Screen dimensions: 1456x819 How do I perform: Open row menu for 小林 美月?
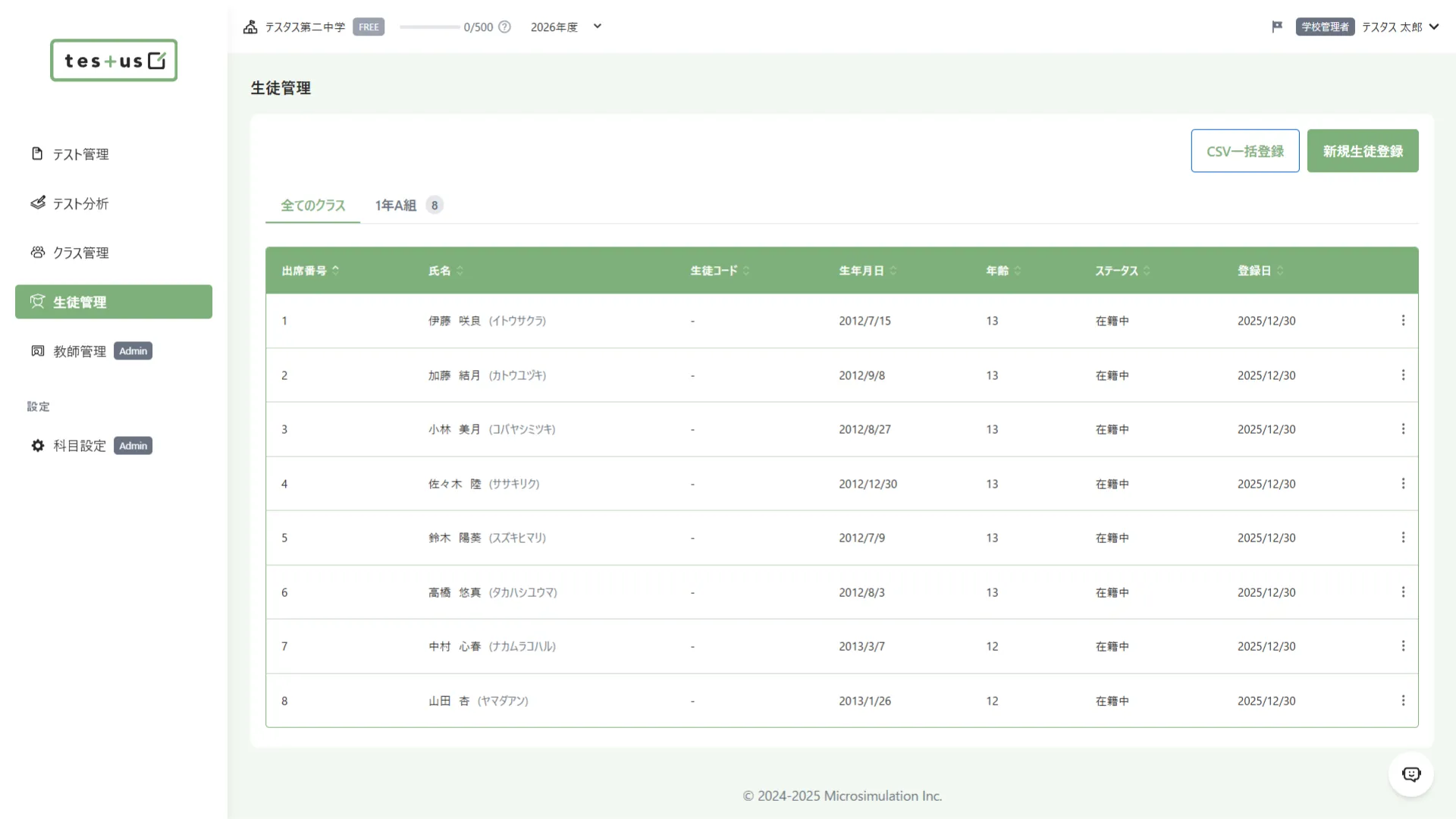[x=1403, y=429]
